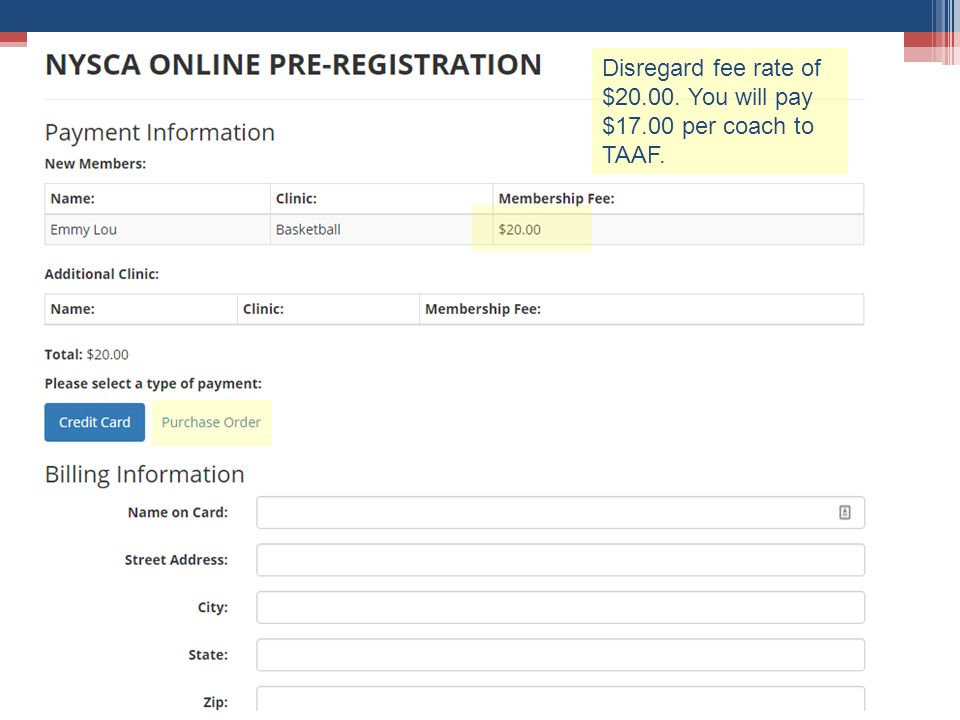Image resolution: width=960 pixels, height=720 pixels.
Task: Click the $20.00 membership fee cell
Action: point(678,230)
